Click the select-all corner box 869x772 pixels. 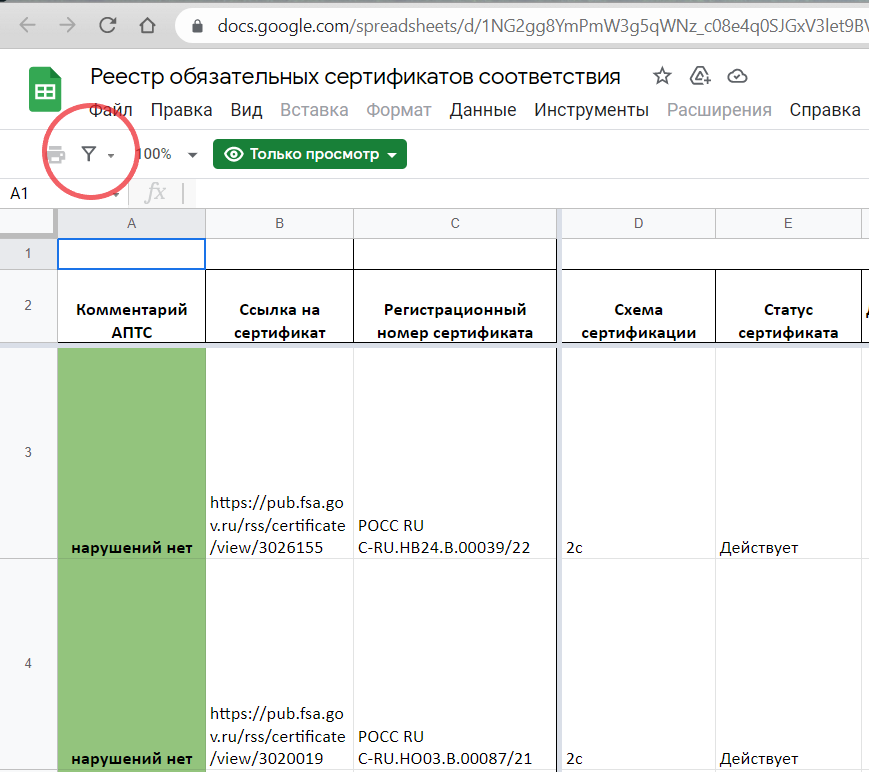pos(27,223)
